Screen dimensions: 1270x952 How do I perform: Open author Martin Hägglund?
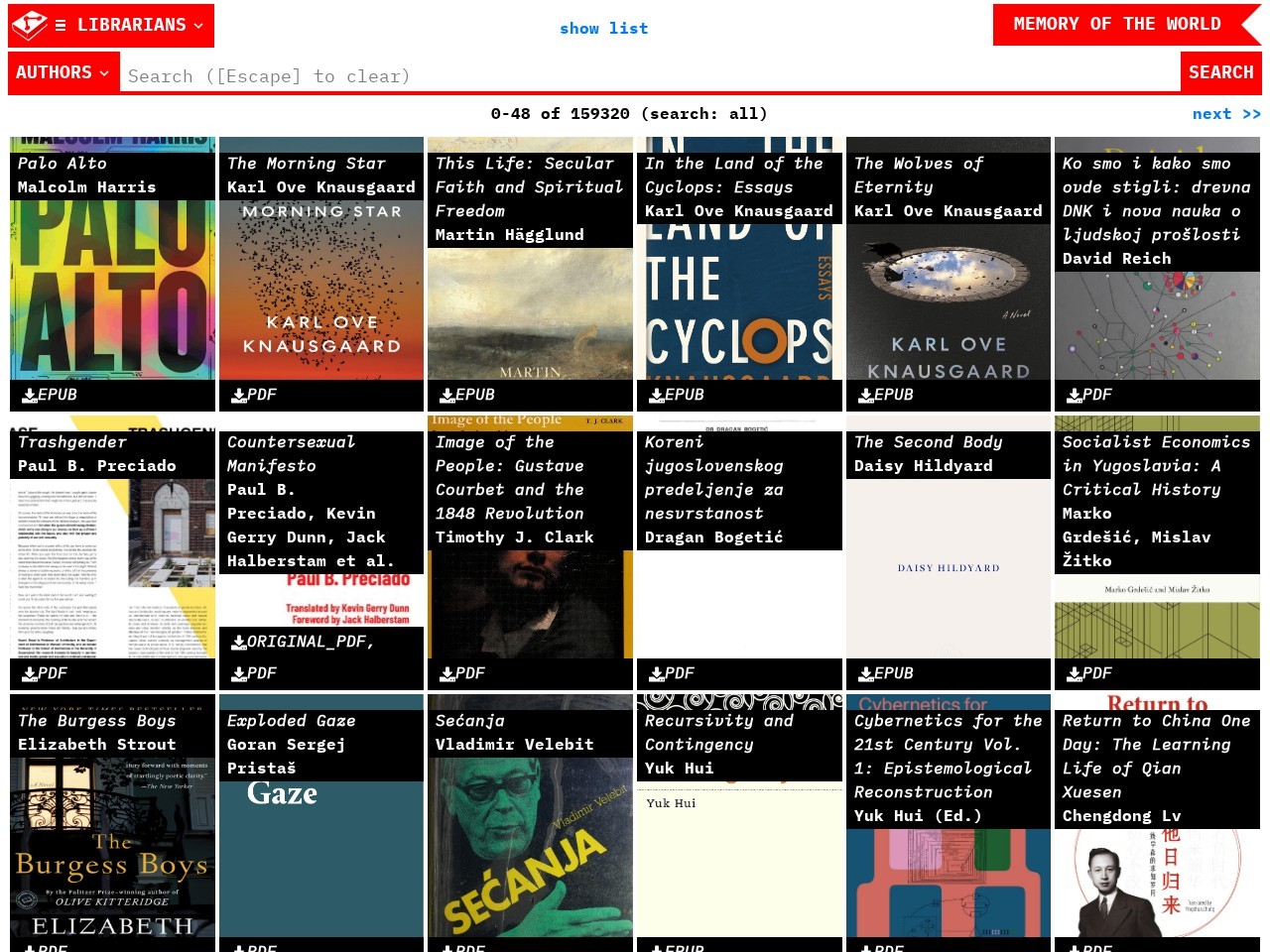(x=510, y=235)
